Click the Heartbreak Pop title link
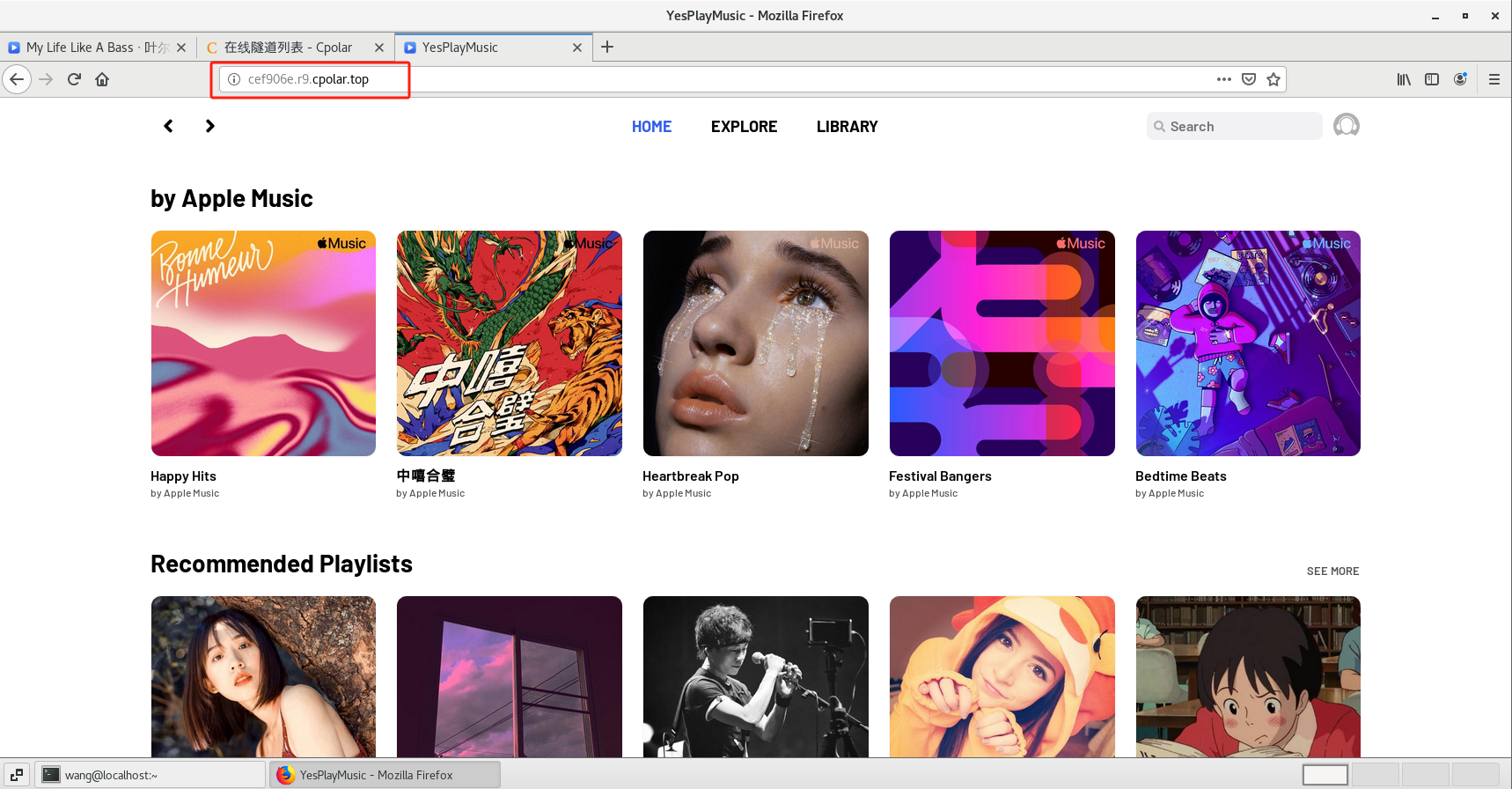Viewport: 1512px width, 789px height. 691,476
